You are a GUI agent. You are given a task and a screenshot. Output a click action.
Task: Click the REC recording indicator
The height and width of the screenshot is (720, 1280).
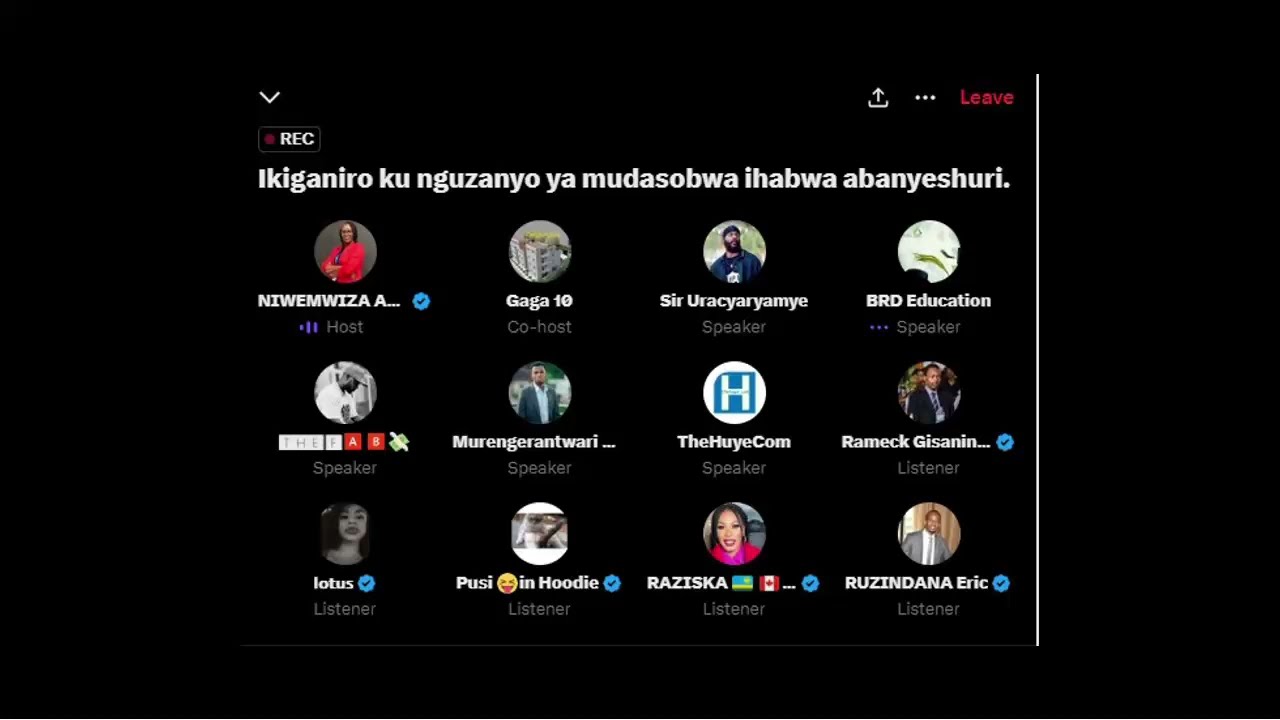(289, 139)
